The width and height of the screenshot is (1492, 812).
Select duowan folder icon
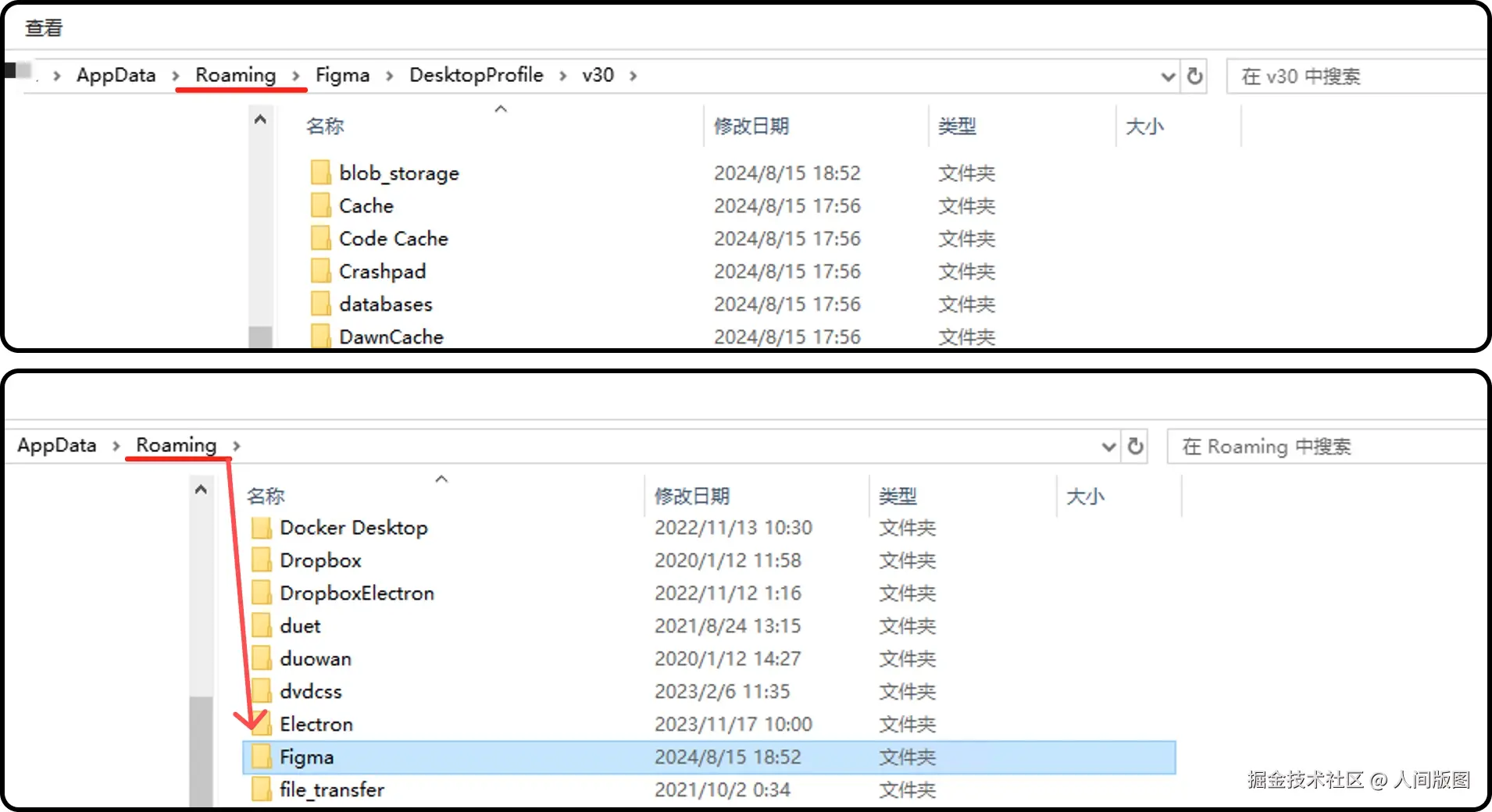point(261,659)
